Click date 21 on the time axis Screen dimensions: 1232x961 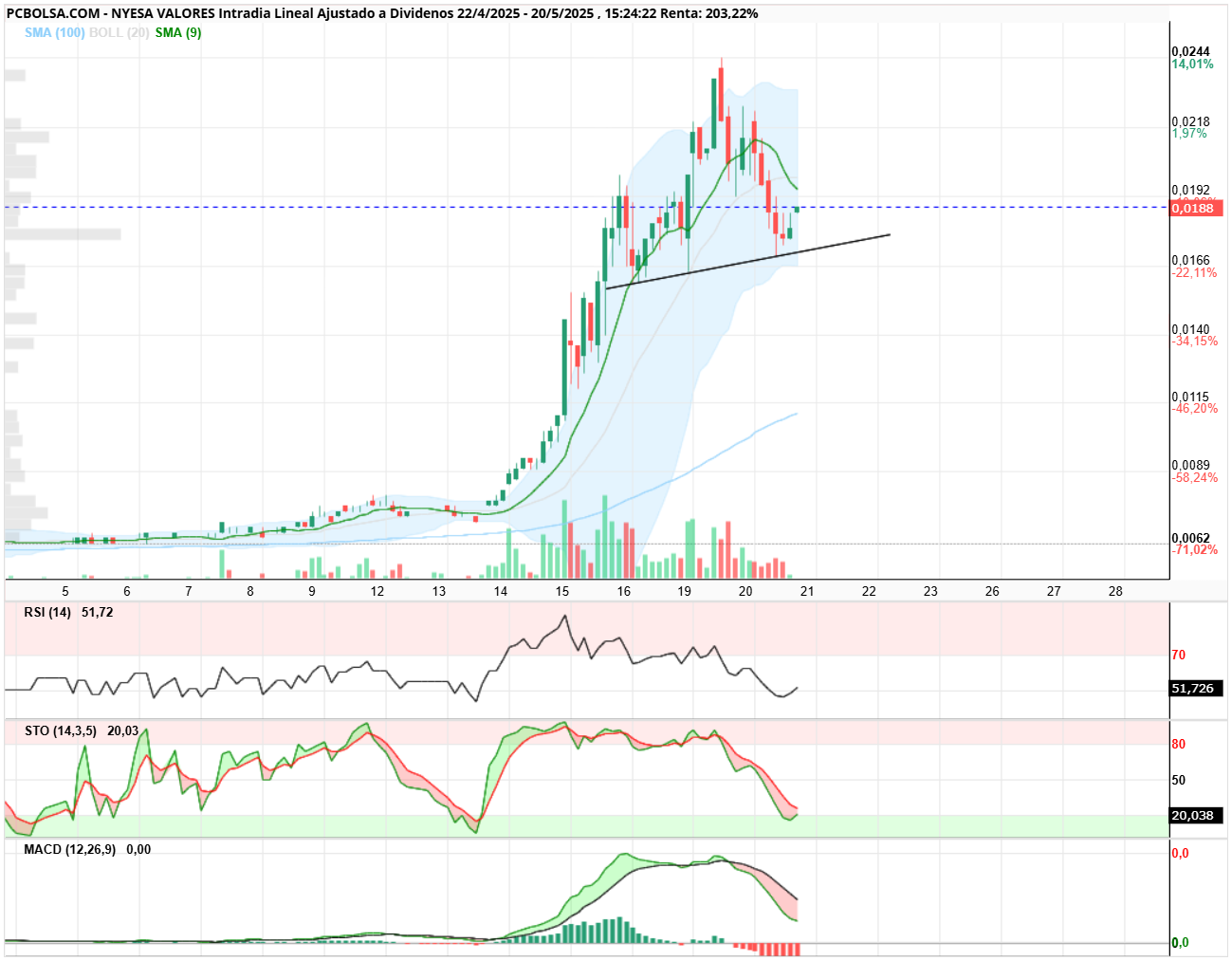(807, 591)
